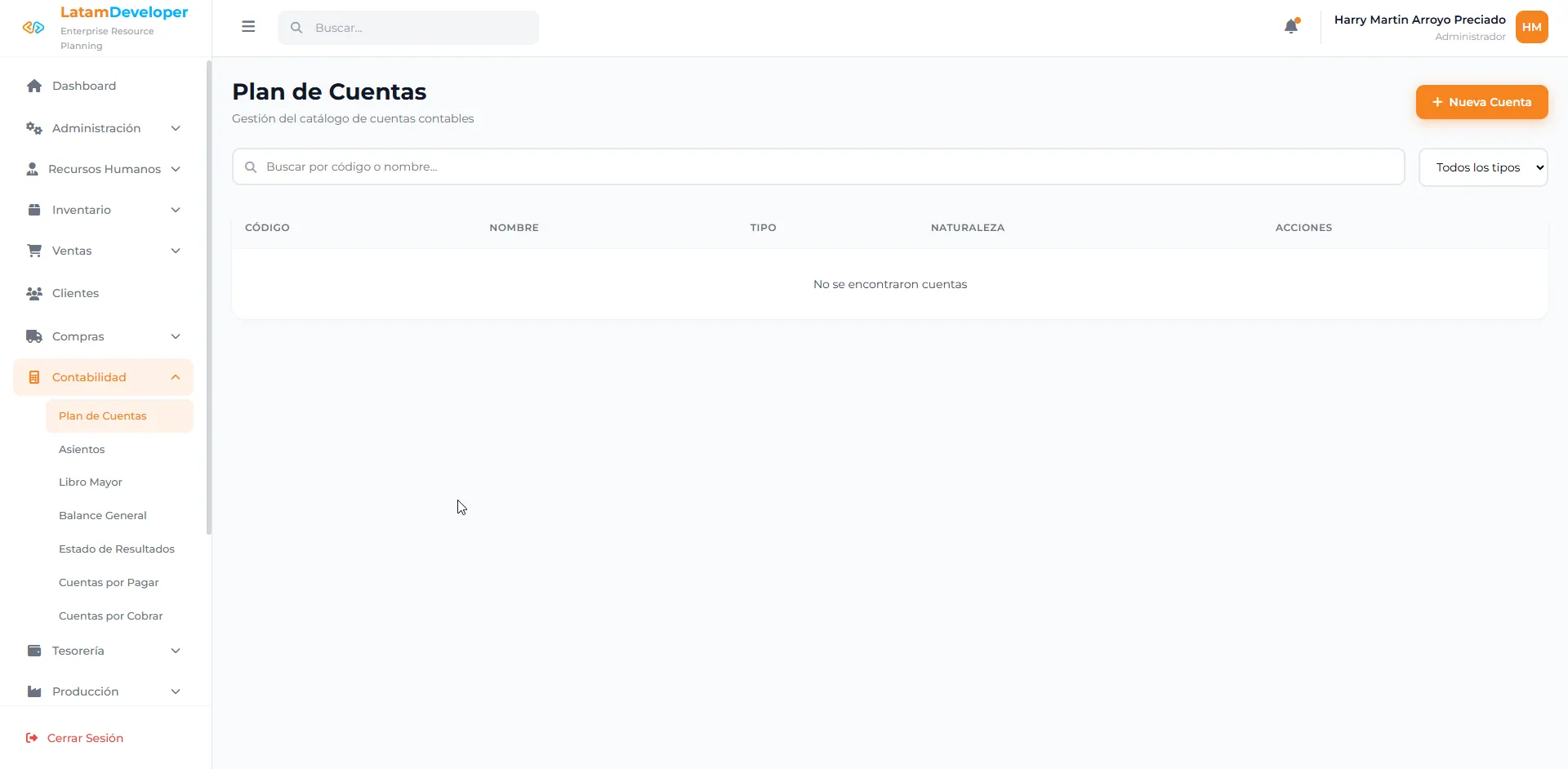Open Asientos submenu item
The height and width of the screenshot is (769, 1568).
tap(119, 449)
